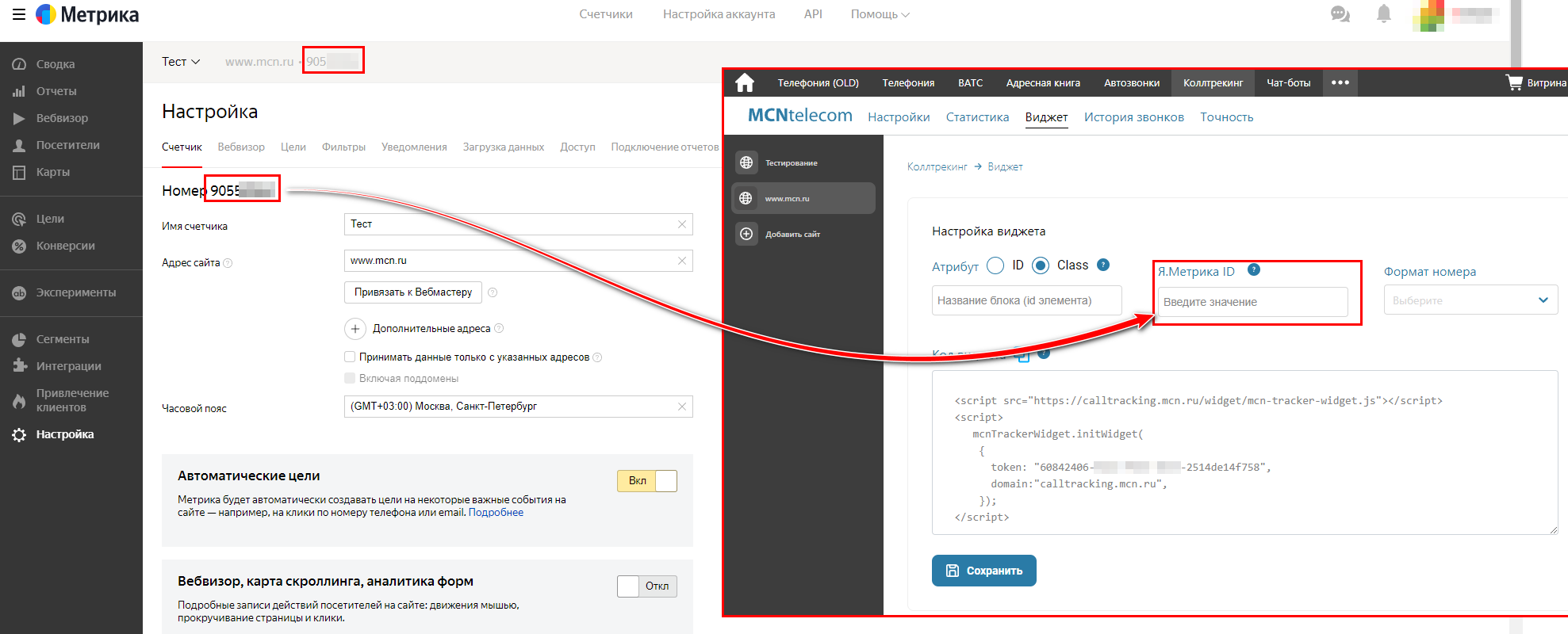This screenshot has height=634, width=1568.
Task: Open the notifications bell
Action: pyautogui.click(x=1384, y=13)
